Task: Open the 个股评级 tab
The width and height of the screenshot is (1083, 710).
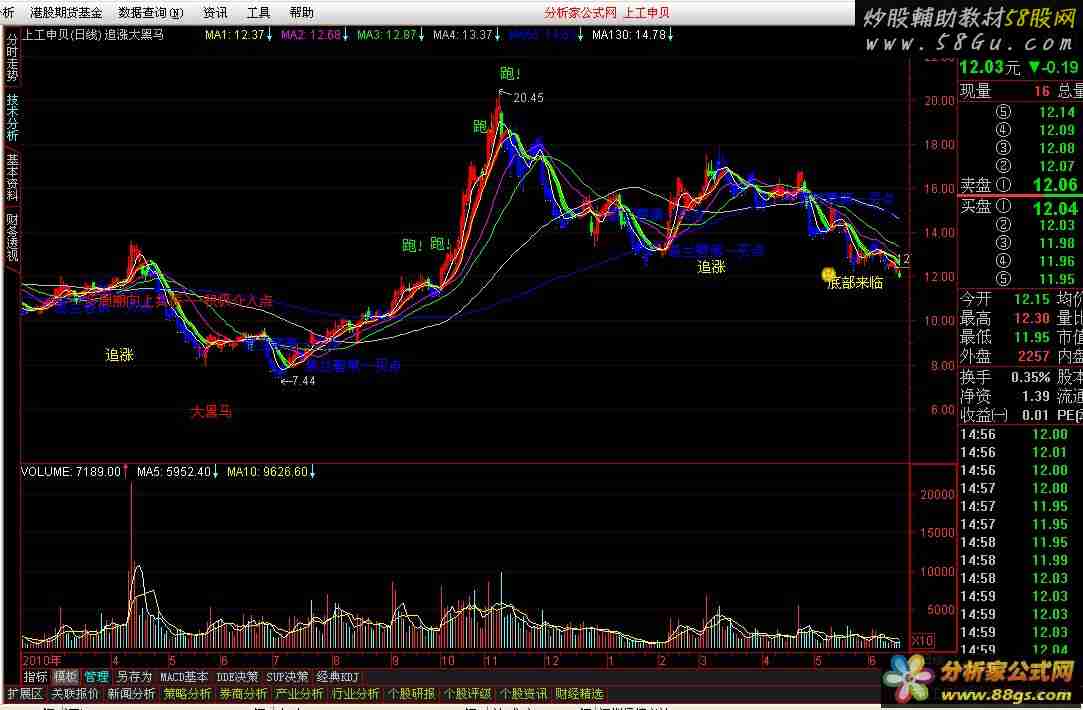Action: tap(468, 693)
